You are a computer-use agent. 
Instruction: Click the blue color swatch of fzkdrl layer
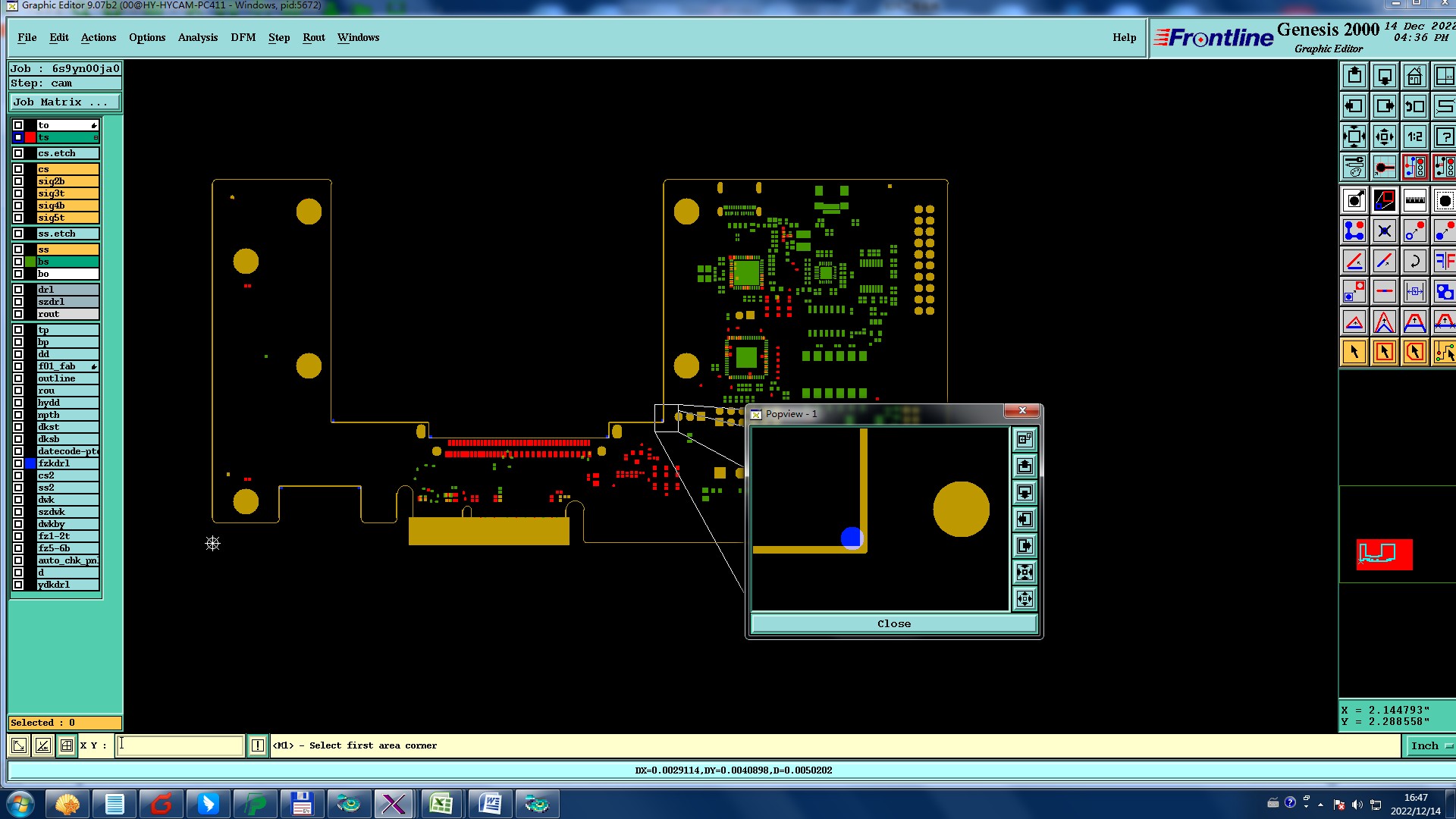point(30,463)
